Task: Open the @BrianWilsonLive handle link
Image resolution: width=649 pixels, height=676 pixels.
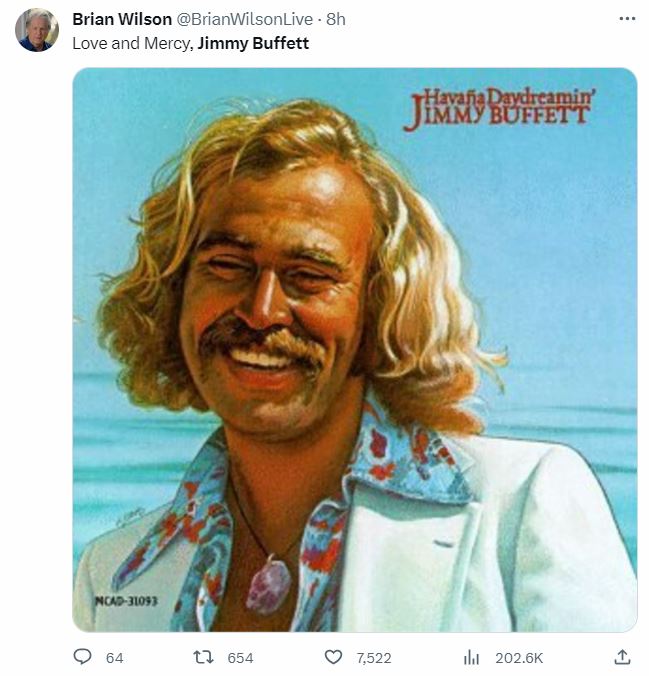Action: point(245,19)
